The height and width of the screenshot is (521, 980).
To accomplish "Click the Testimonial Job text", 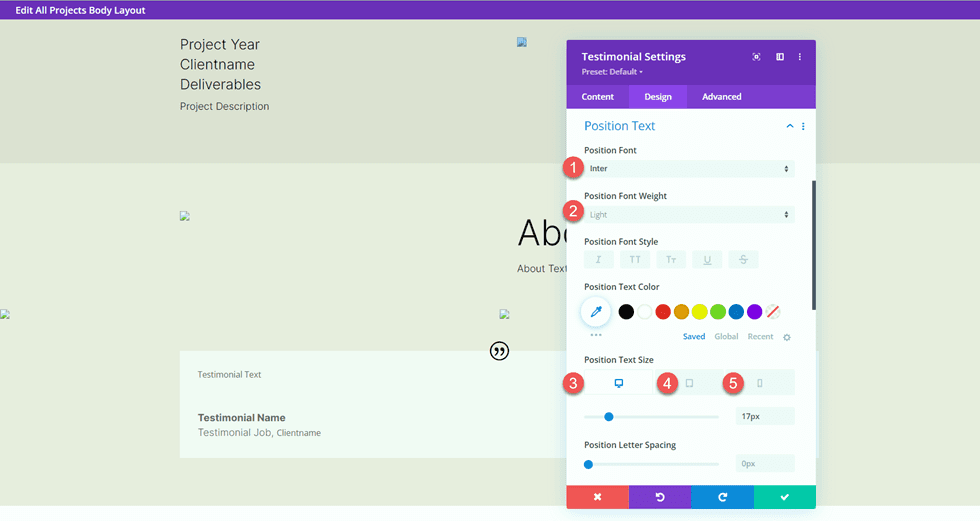I will click(235, 432).
